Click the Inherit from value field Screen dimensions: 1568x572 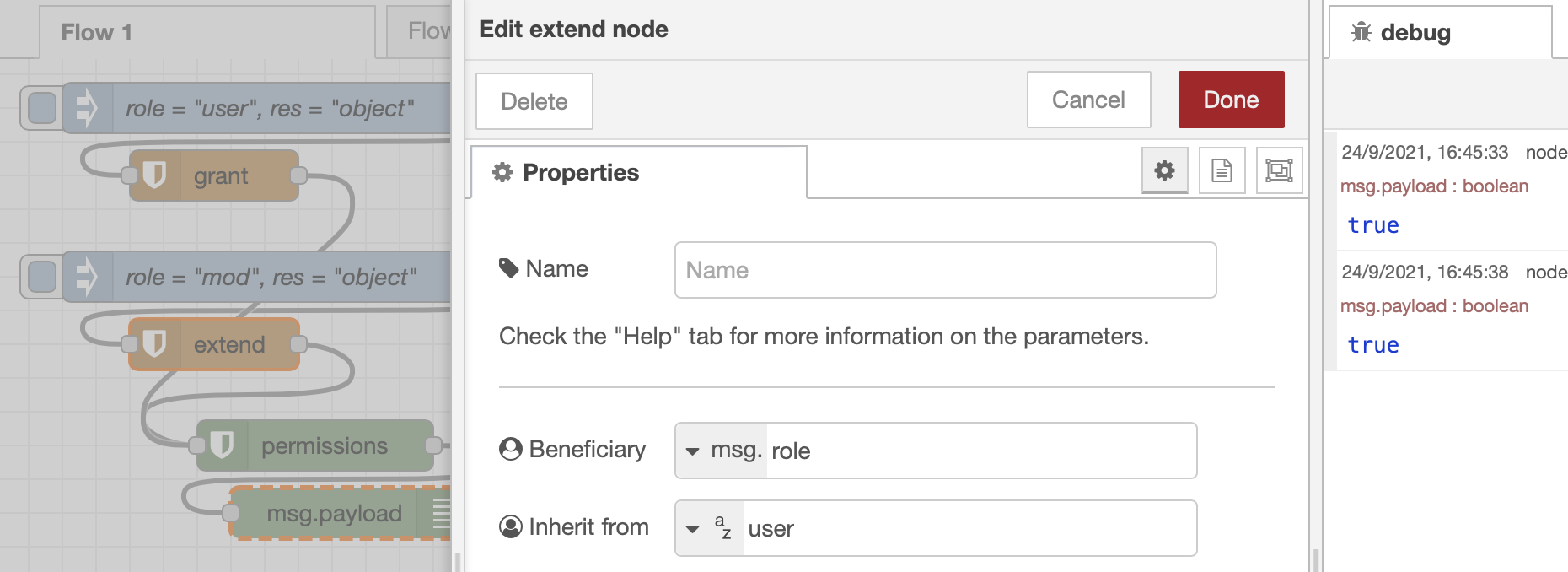pyautogui.click(x=968, y=529)
